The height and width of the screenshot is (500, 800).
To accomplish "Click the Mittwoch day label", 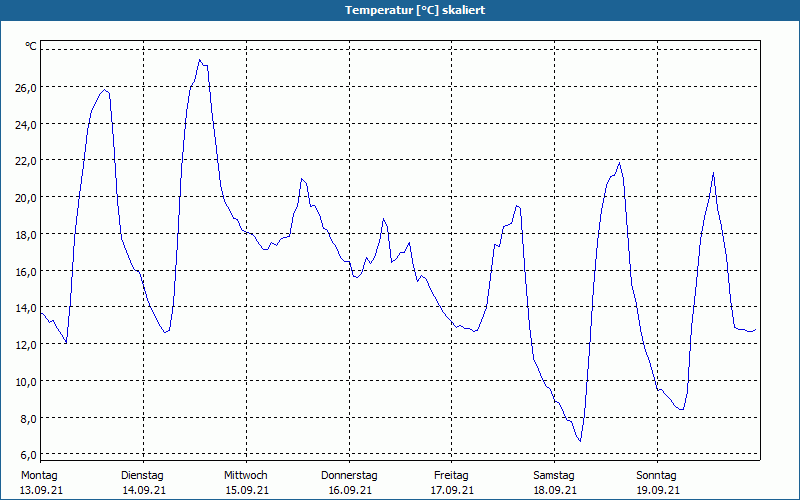I will [x=246, y=476].
